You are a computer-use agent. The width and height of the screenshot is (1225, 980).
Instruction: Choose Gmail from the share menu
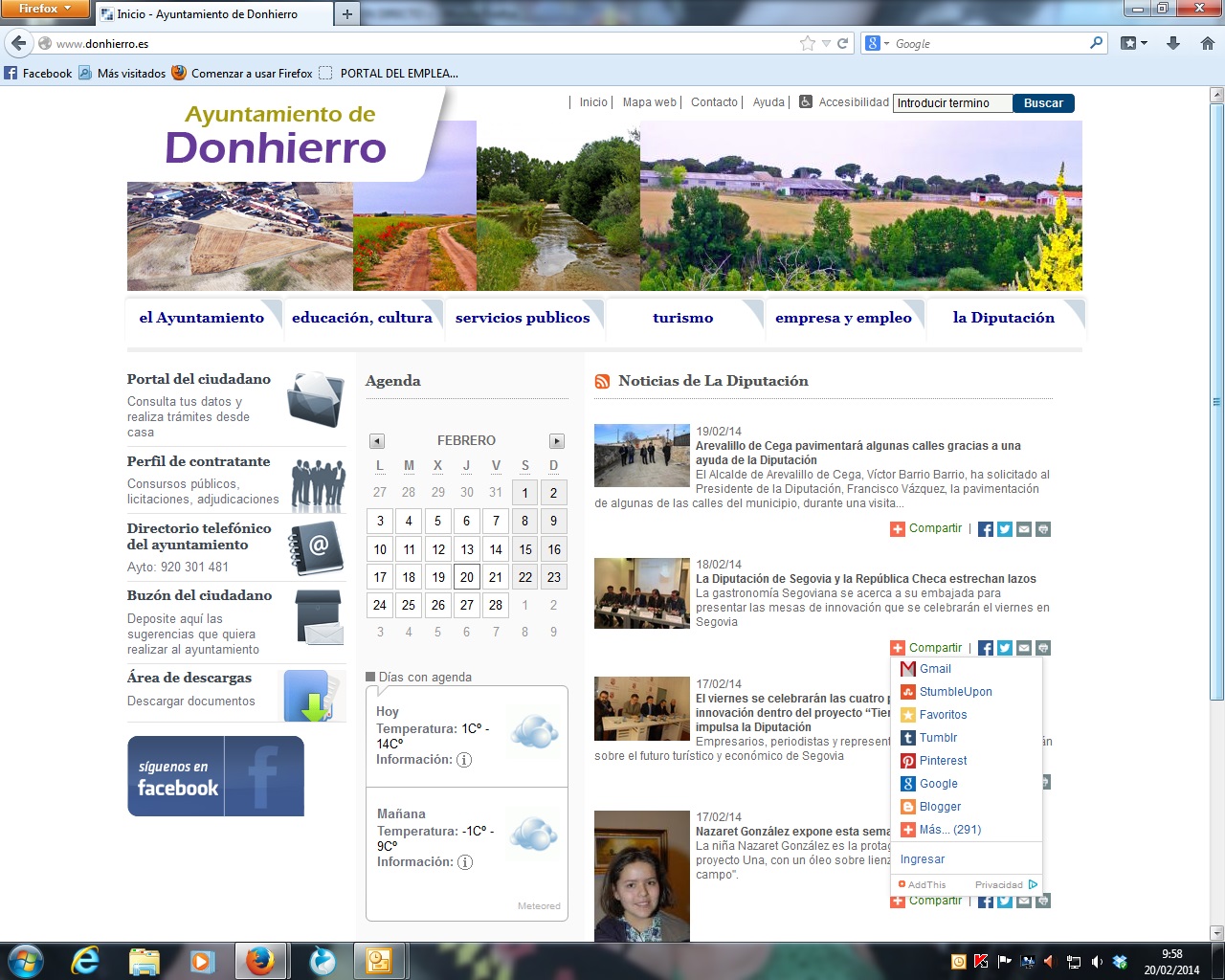pyautogui.click(x=934, y=669)
